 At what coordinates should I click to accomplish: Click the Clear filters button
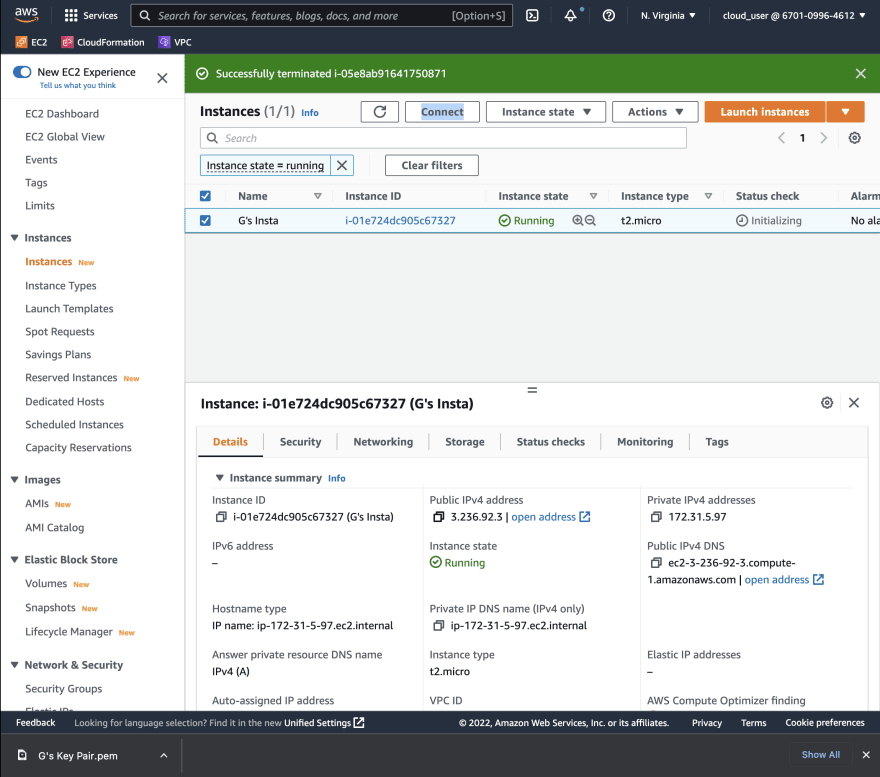[x=432, y=165]
